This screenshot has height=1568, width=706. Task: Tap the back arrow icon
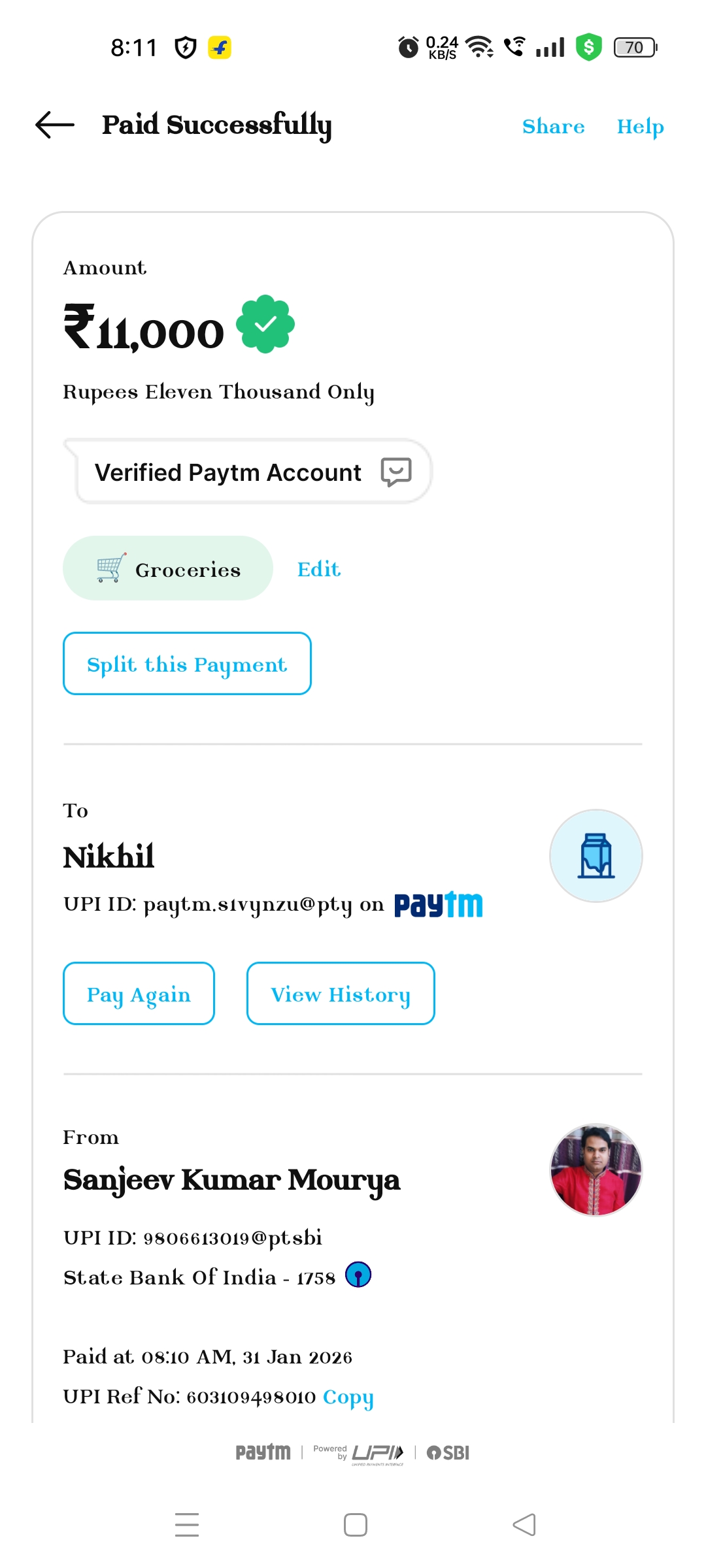tap(55, 125)
